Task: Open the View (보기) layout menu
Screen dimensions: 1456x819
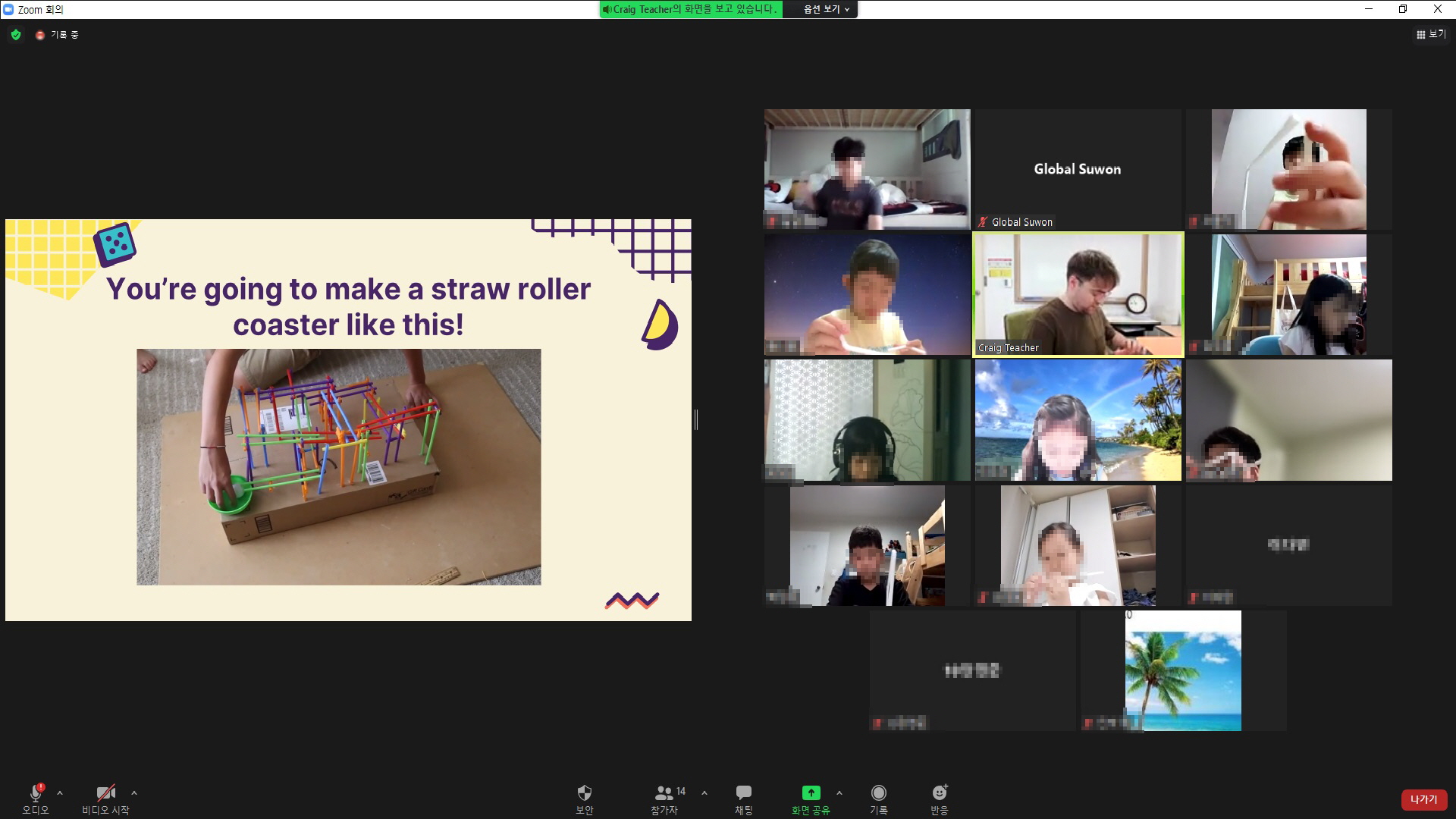Action: point(1430,34)
